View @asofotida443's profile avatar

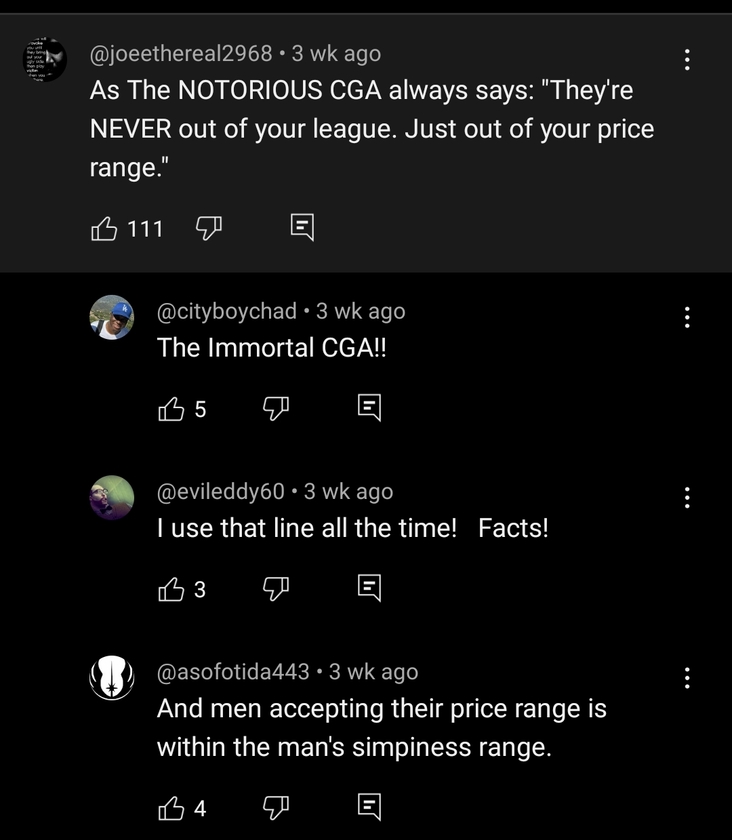pyautogui.click(x=112, y=678)
